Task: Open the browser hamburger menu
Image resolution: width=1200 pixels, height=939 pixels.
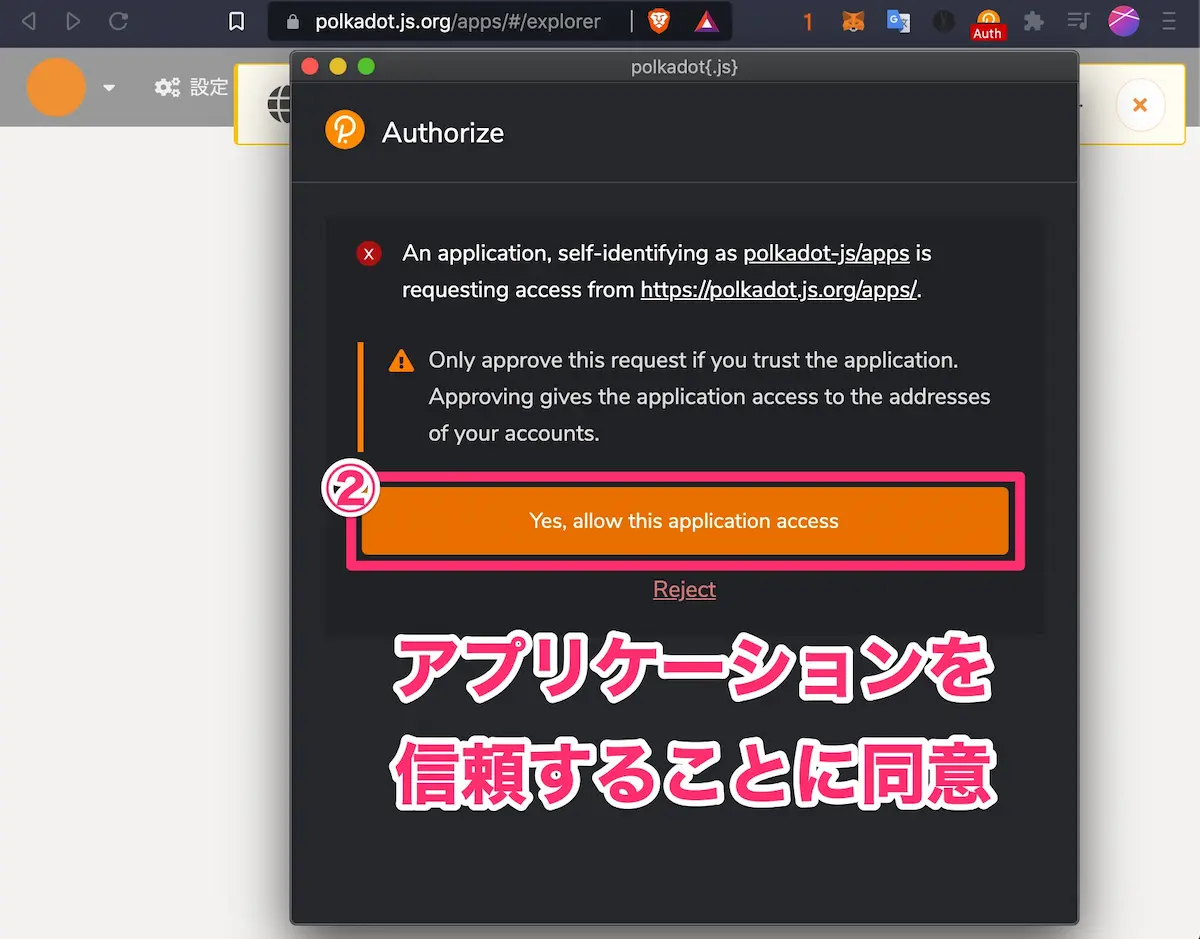Action: 1169,21
